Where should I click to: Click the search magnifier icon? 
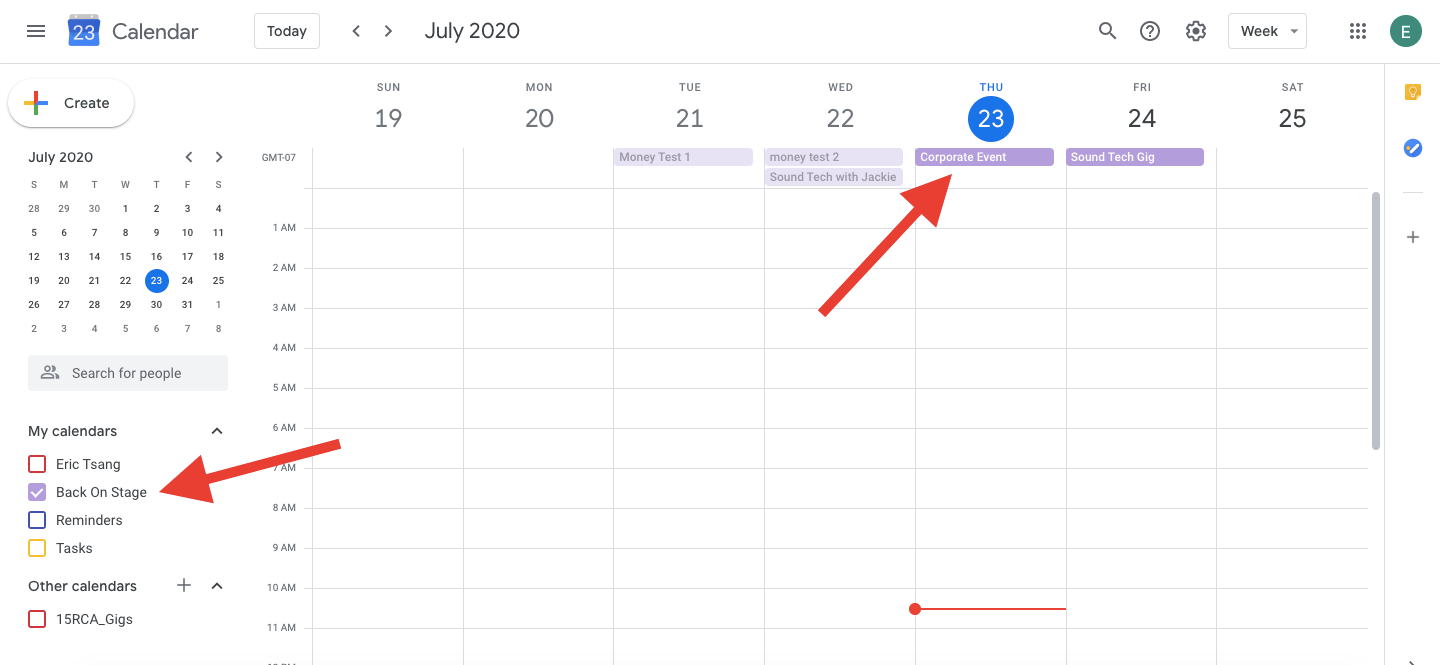[x=1107, y=31]
